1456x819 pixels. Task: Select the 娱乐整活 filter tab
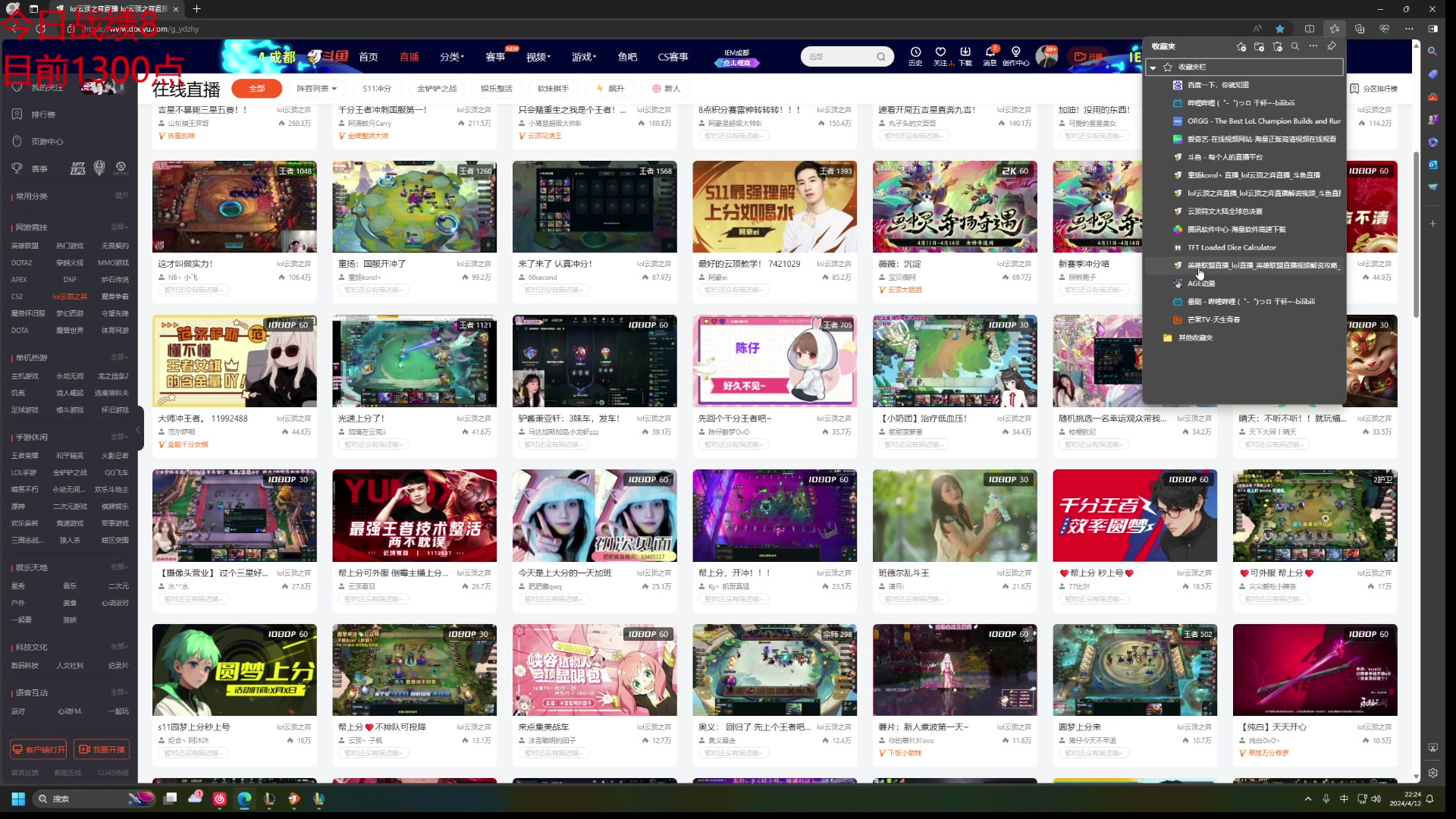497,89
